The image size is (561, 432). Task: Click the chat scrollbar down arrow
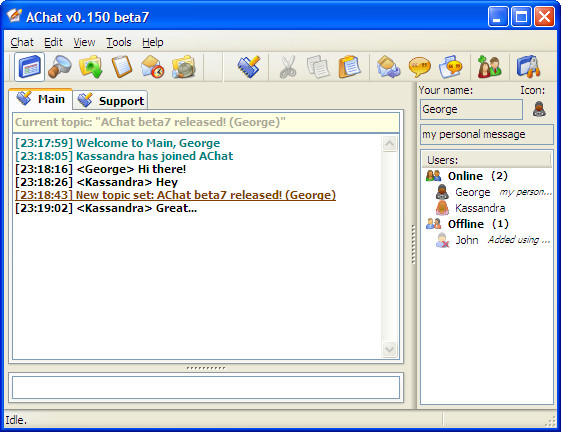(389, 349)
